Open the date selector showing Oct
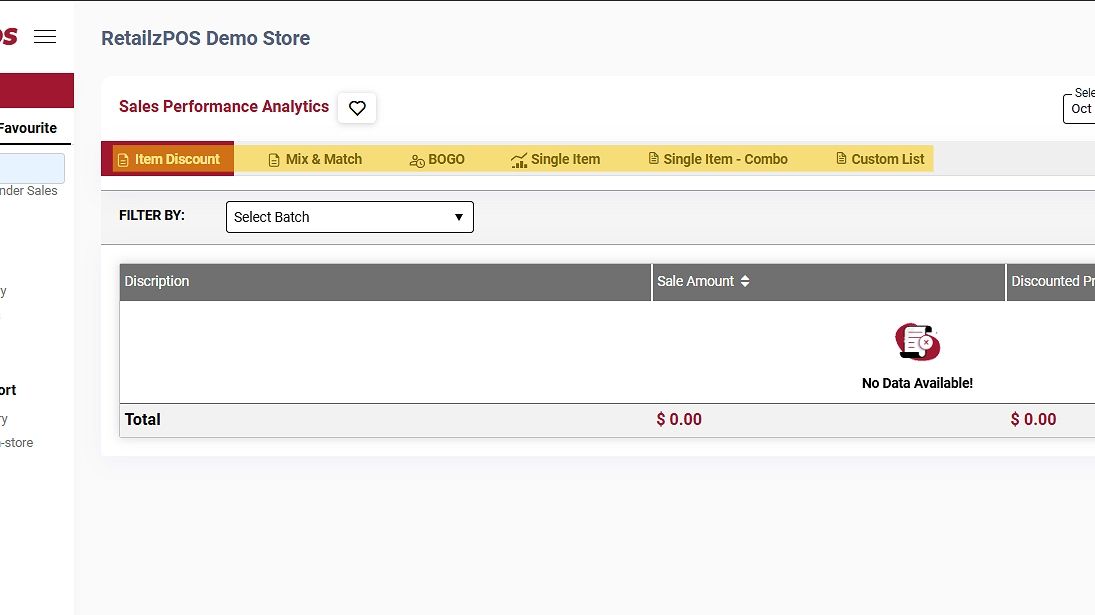 pyautogui.click(x=1080, y=108)
